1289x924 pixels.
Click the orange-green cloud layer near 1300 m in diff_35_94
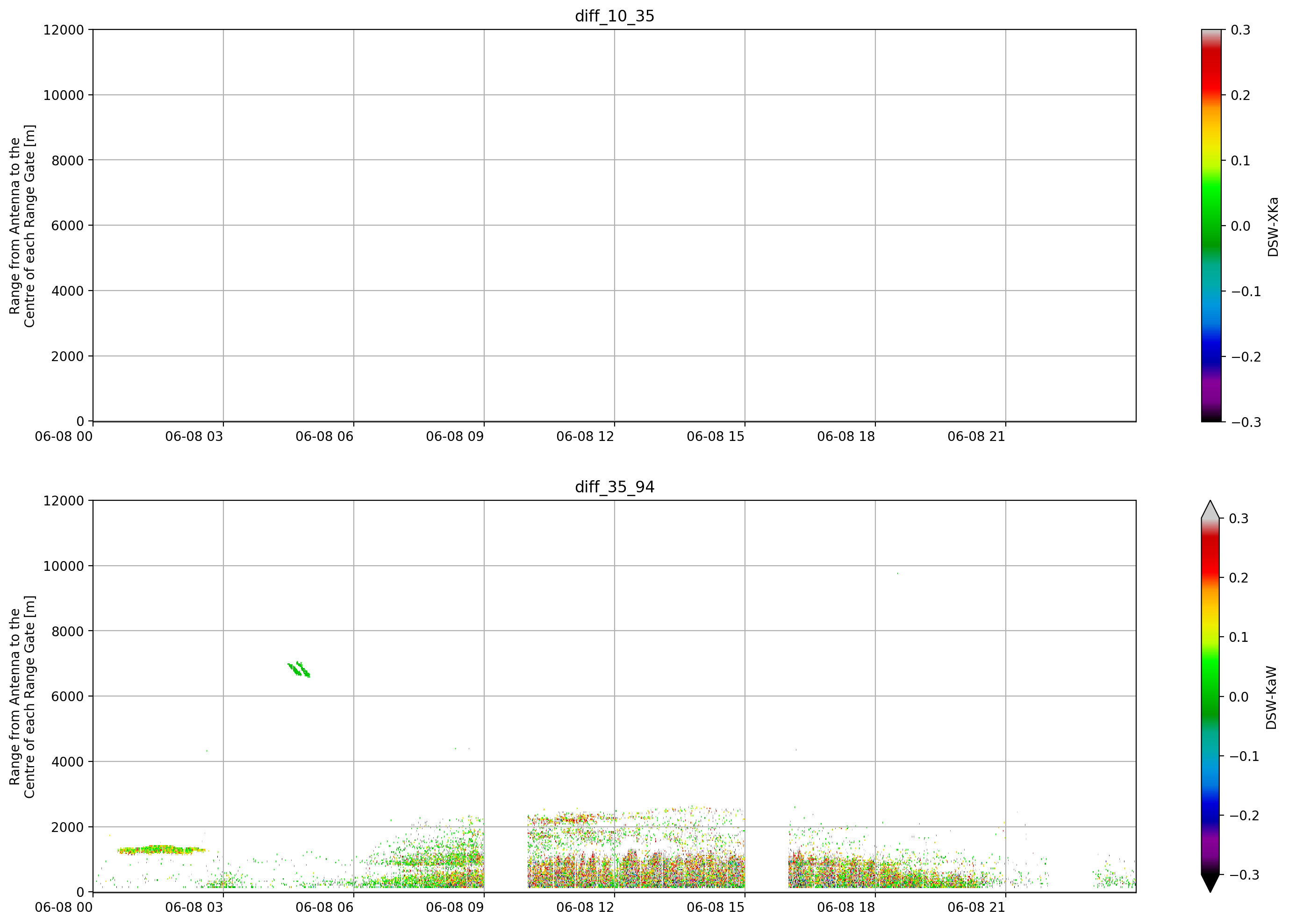coord(161,850)
